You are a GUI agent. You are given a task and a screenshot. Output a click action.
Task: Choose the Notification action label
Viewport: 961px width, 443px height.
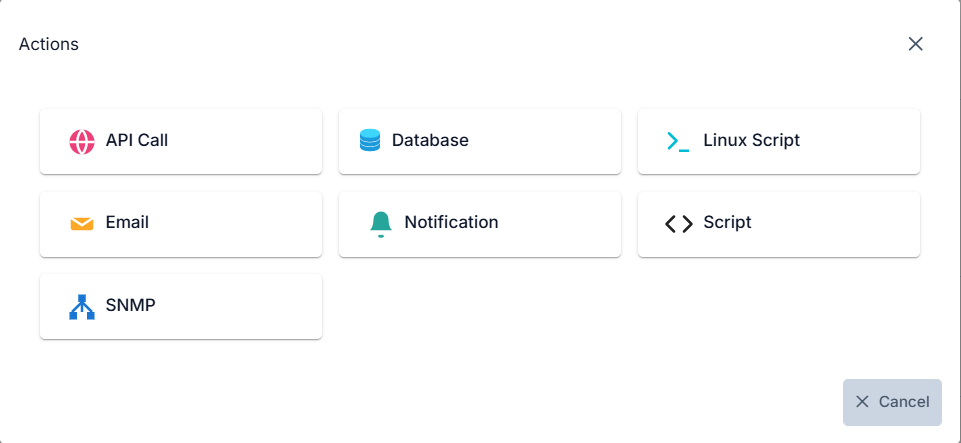[x=451, y=222]
